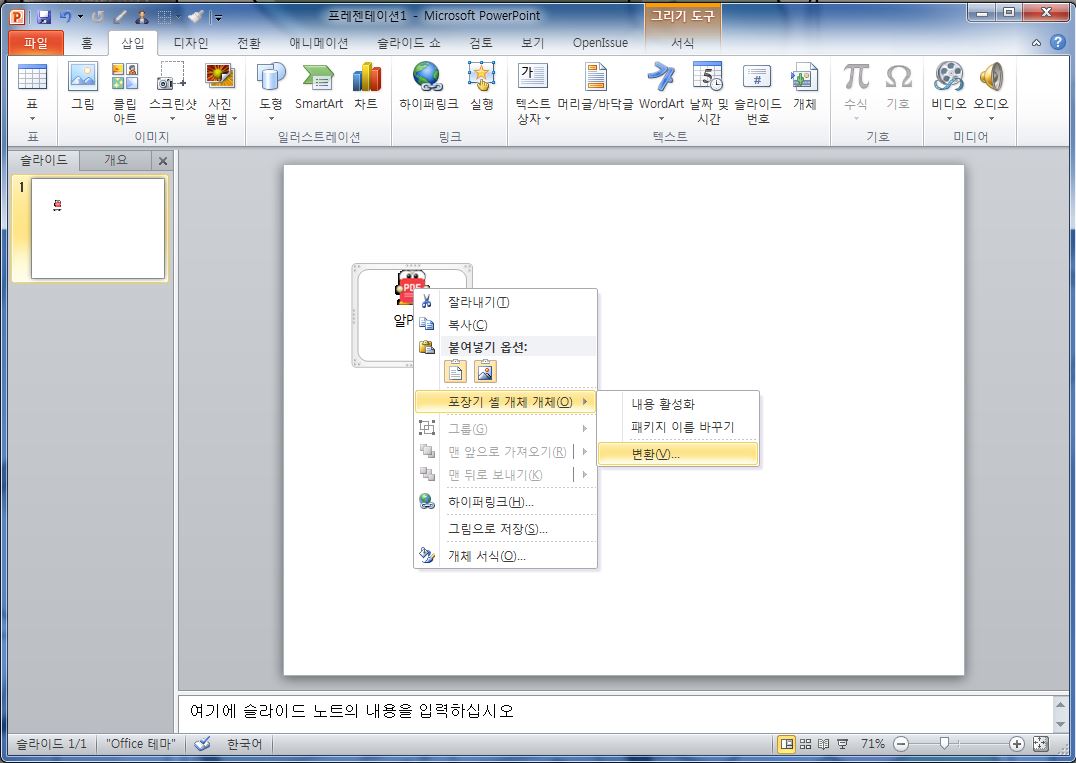Open the 도형 shapes gallery
1076x763 pixels.
pos(271,91)
